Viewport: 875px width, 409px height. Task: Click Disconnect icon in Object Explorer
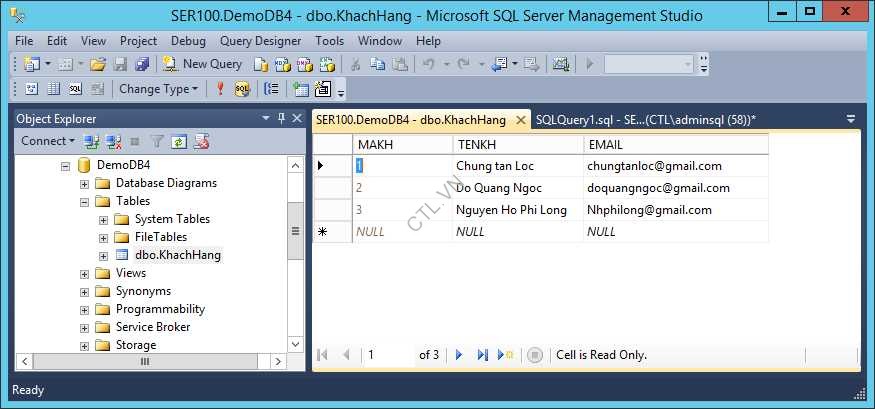coord(114,142)
